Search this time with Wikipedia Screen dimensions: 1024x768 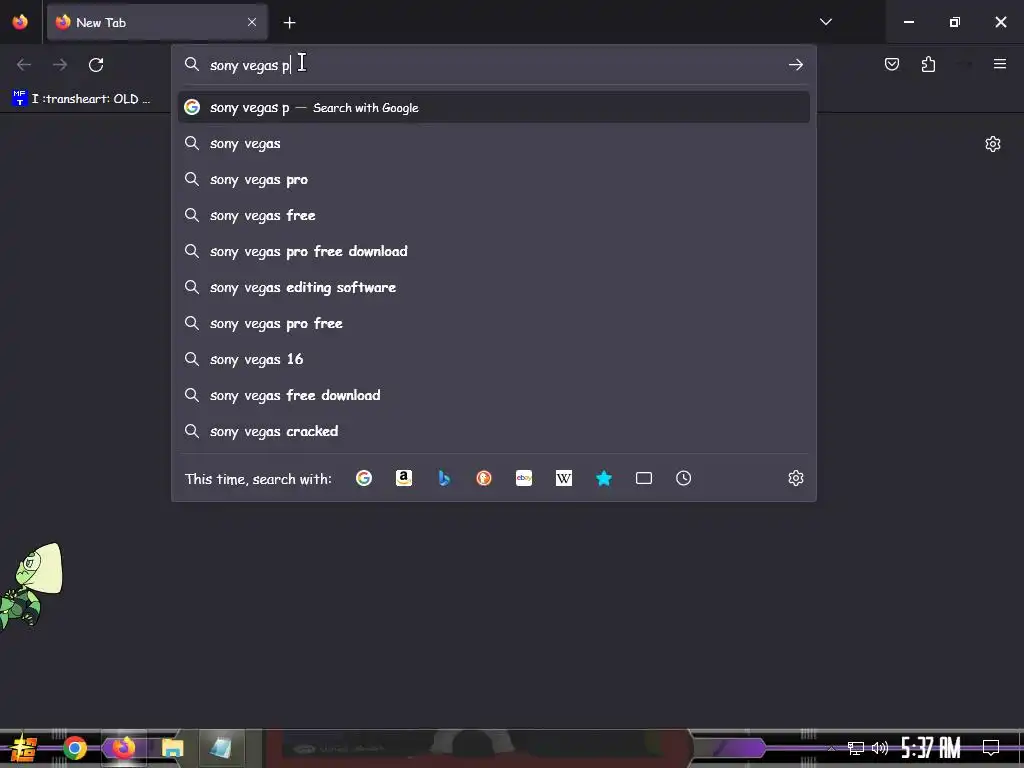(564, 478)
